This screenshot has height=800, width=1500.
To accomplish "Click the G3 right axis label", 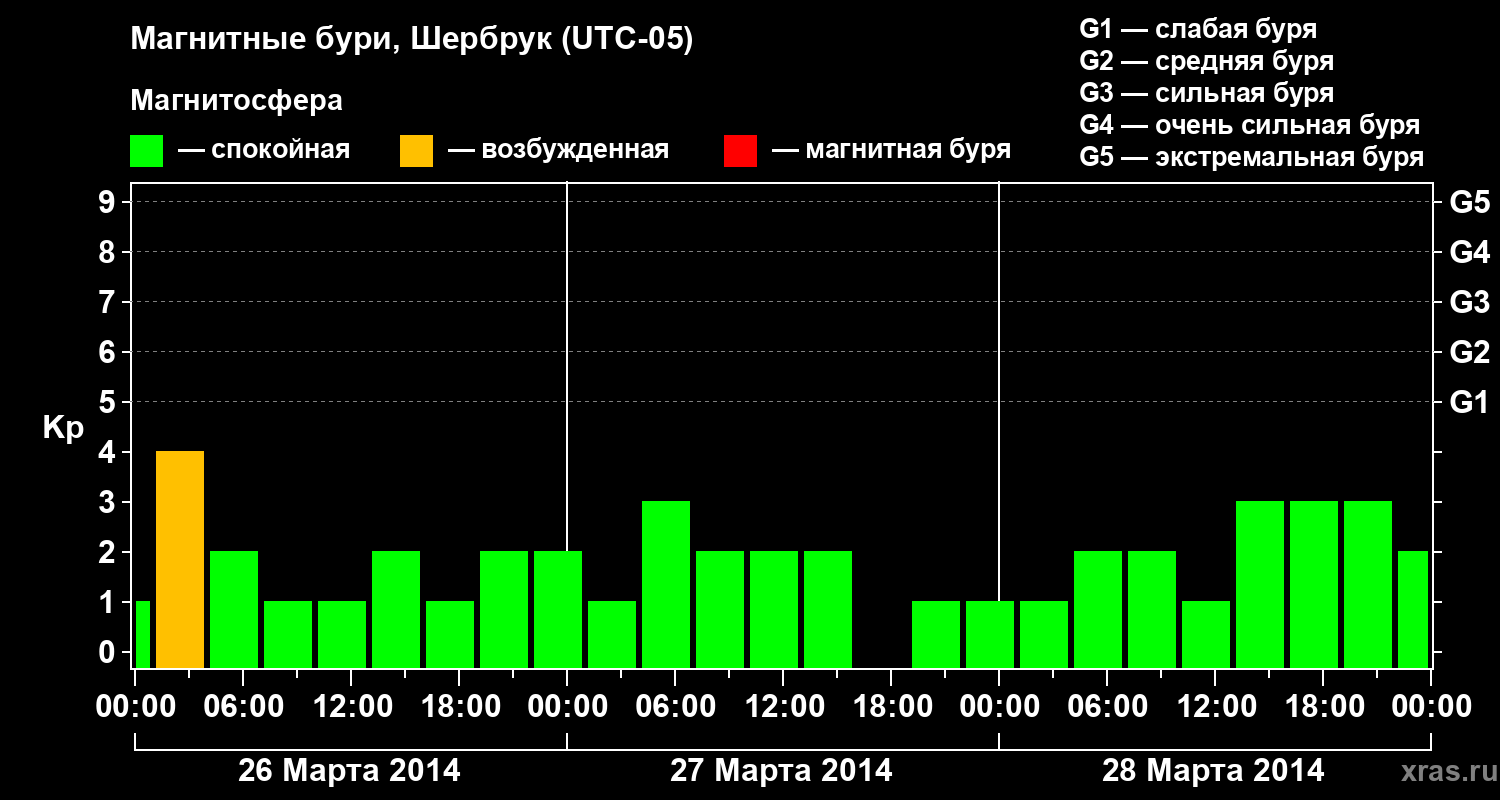I will 1469,302.
